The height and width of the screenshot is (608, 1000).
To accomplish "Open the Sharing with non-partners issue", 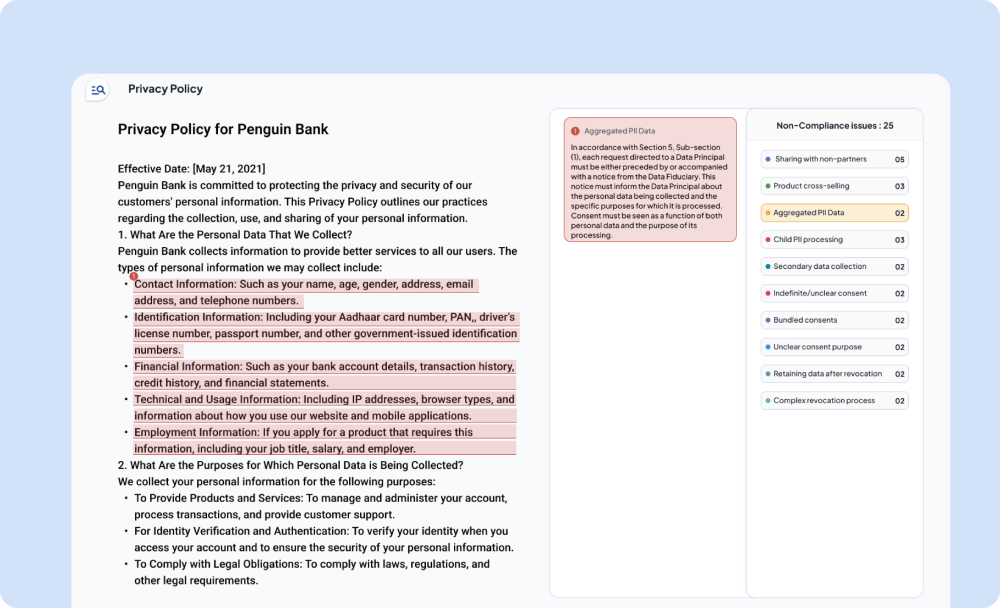I will tap(834, 159).
